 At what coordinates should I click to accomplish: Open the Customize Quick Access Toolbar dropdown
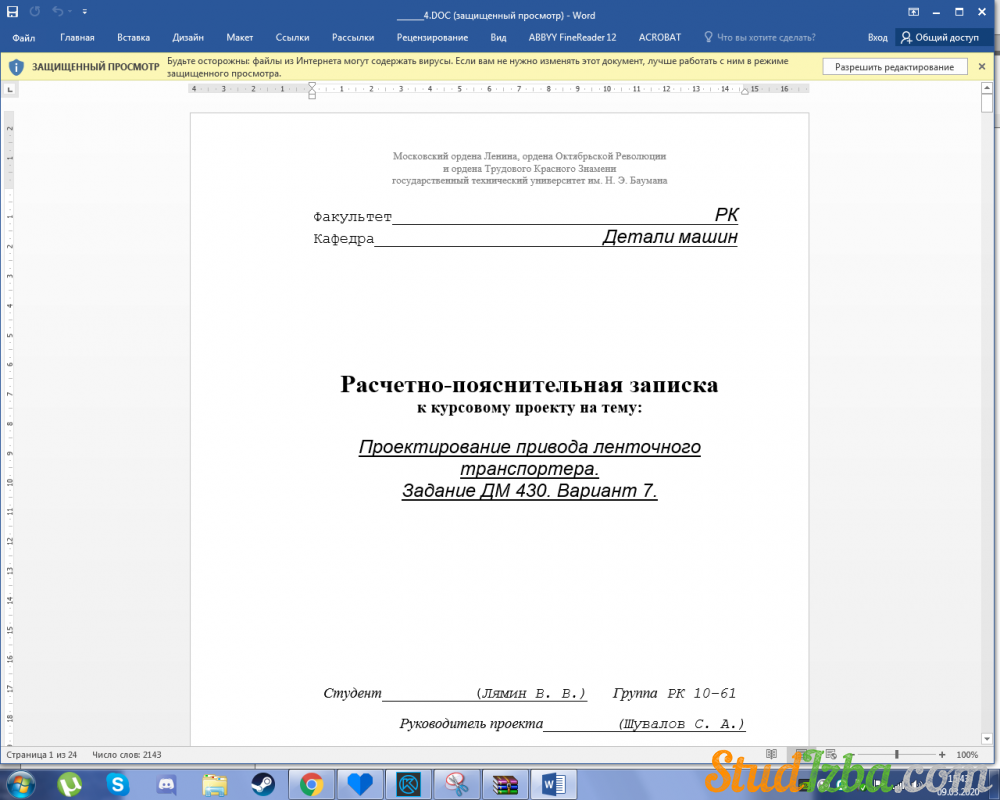(x=84, y=12)
